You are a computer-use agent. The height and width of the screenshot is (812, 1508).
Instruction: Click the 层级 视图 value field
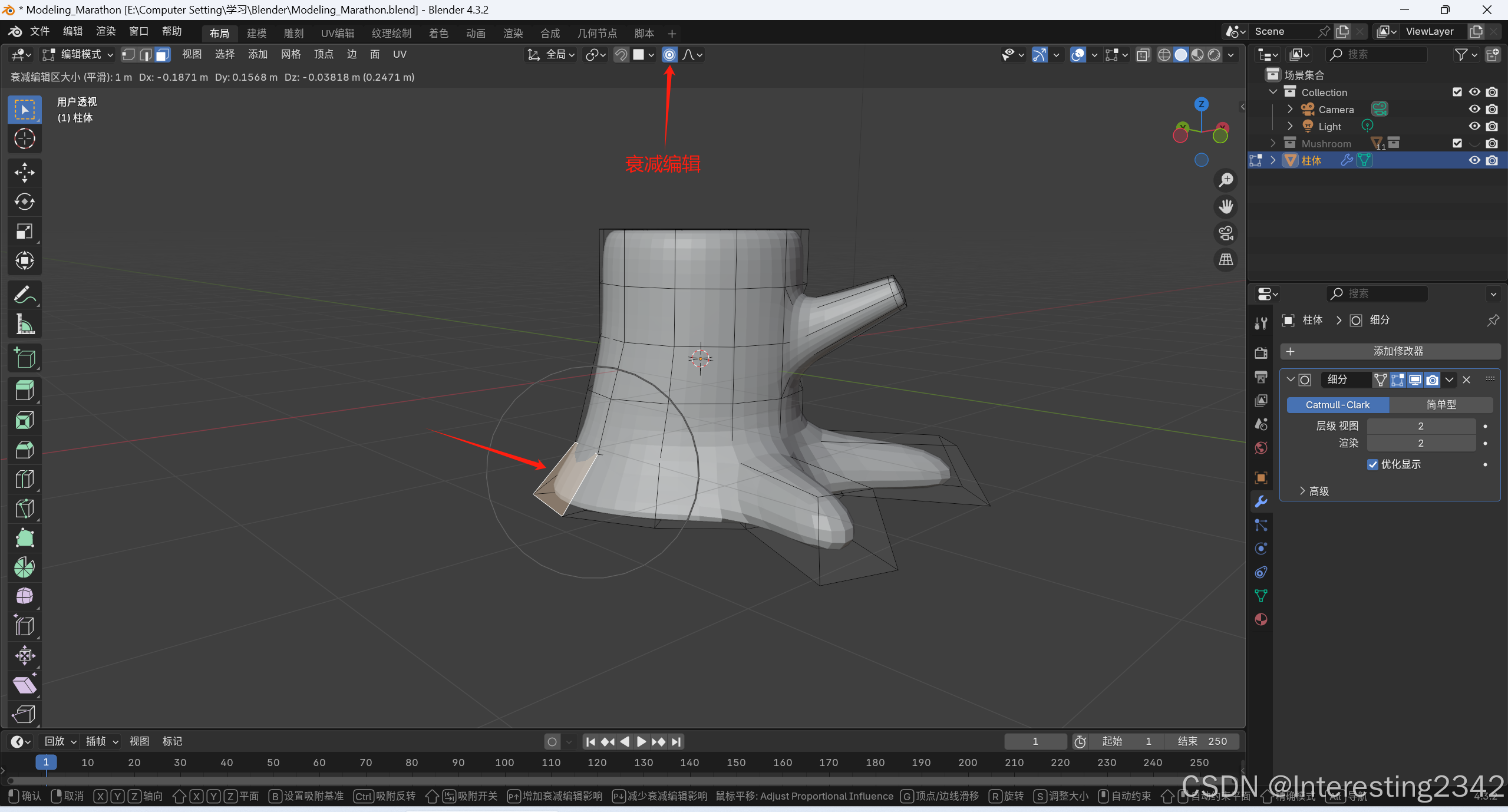[x=1421, y=426]
